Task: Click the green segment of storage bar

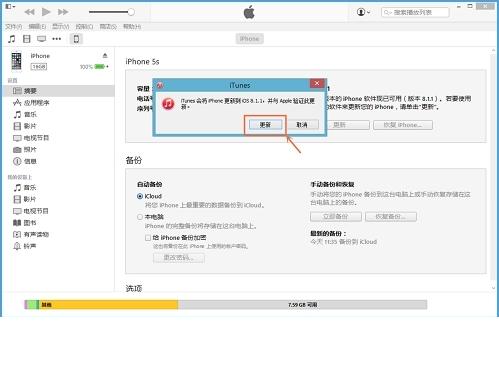Action: click(x=32, y=304)
